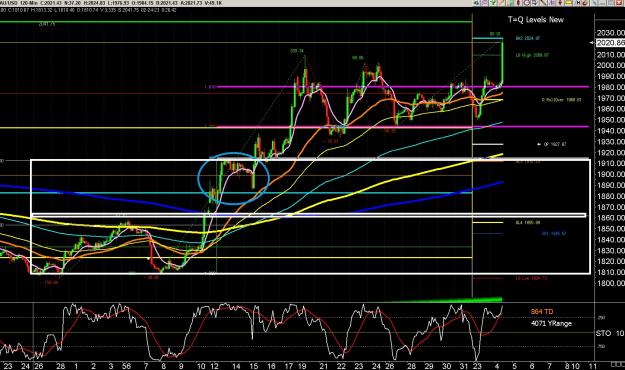Click the black H icon in the top toolbar
The height and width of the screenshot is (370, 625).
pos(578,2)
